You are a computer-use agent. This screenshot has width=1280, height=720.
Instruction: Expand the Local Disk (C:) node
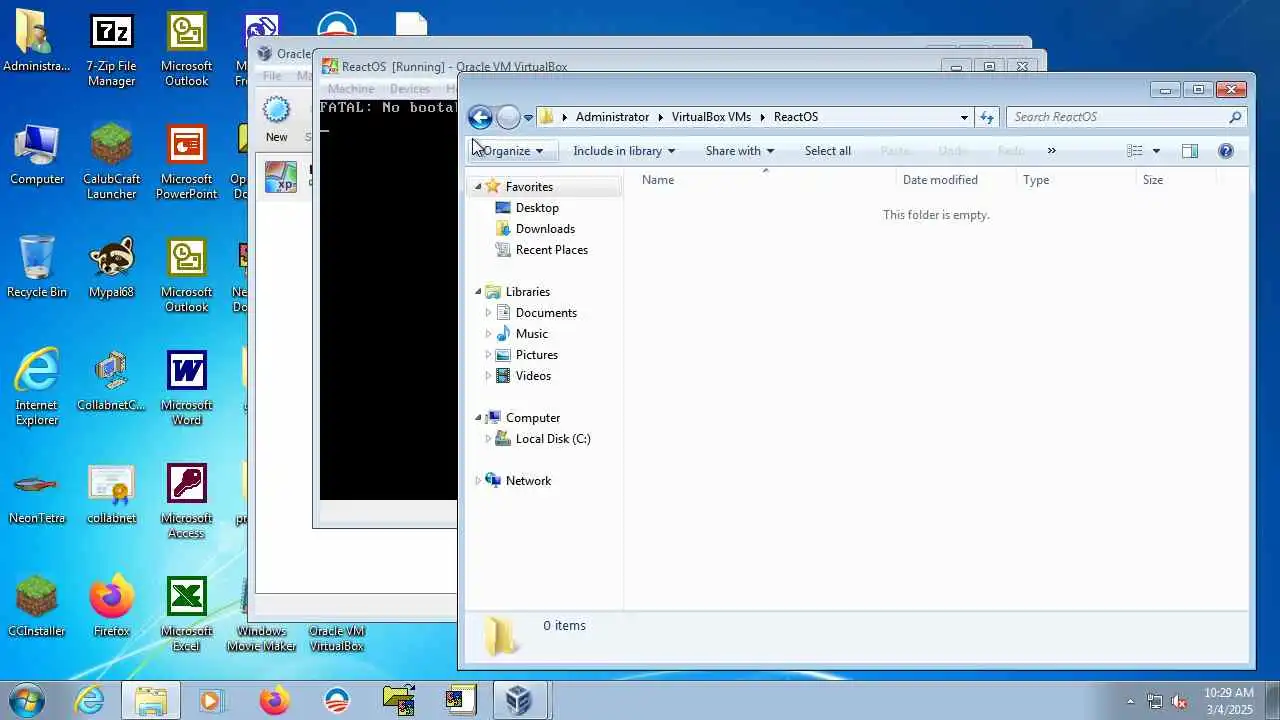(488, 439)
